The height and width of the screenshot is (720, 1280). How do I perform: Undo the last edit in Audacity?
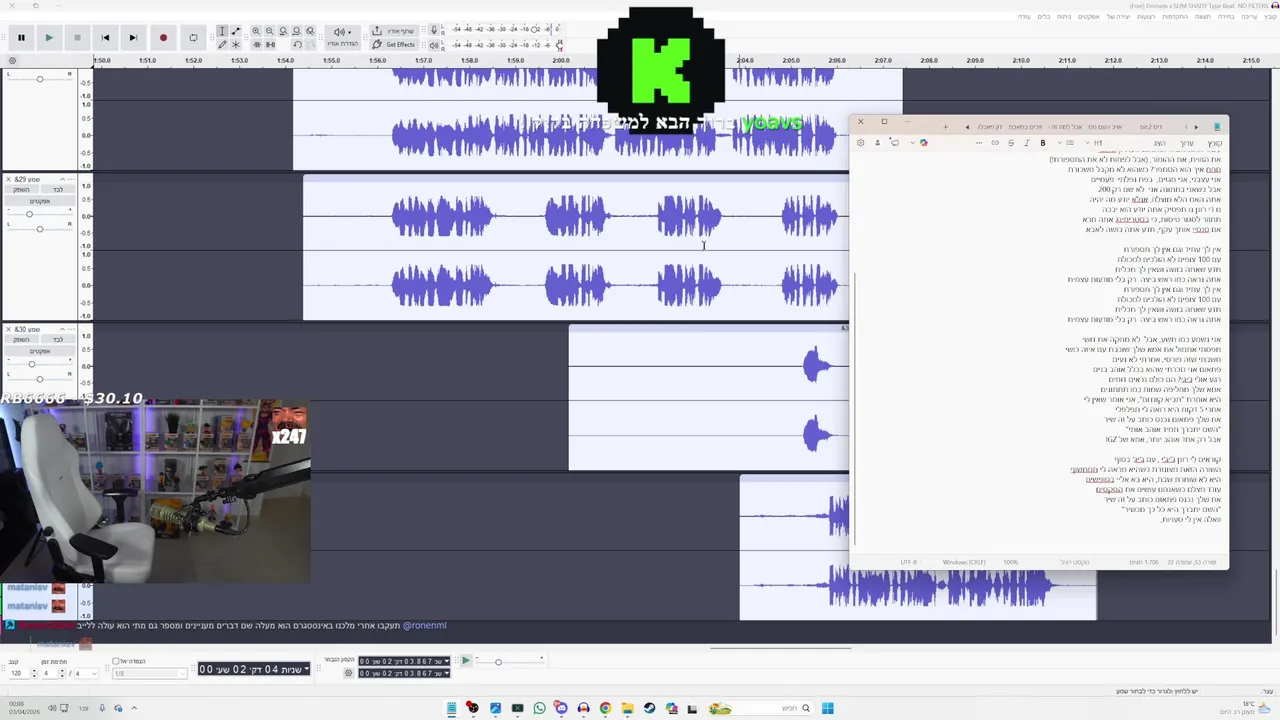point(297,45)
